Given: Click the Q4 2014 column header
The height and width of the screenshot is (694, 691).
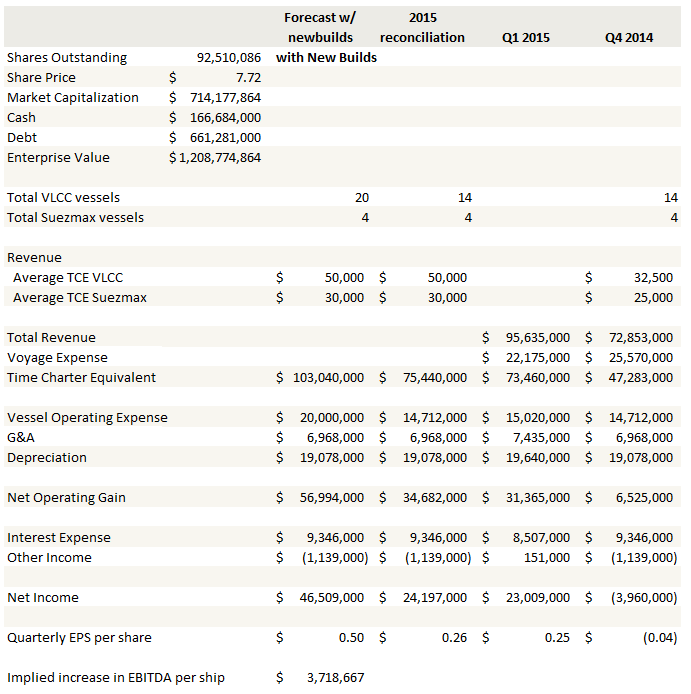Looking at the screenshot, I should click(629, 38).
